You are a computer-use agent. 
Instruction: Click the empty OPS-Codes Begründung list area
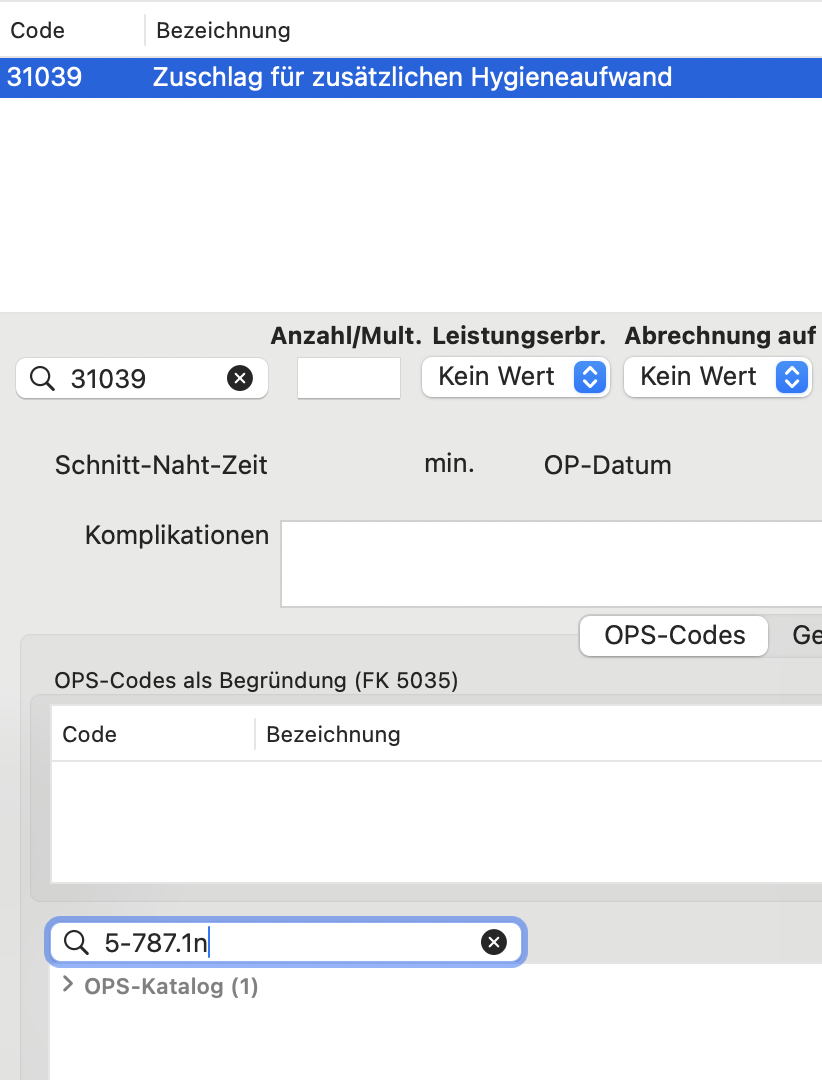(x=436, y=821)
